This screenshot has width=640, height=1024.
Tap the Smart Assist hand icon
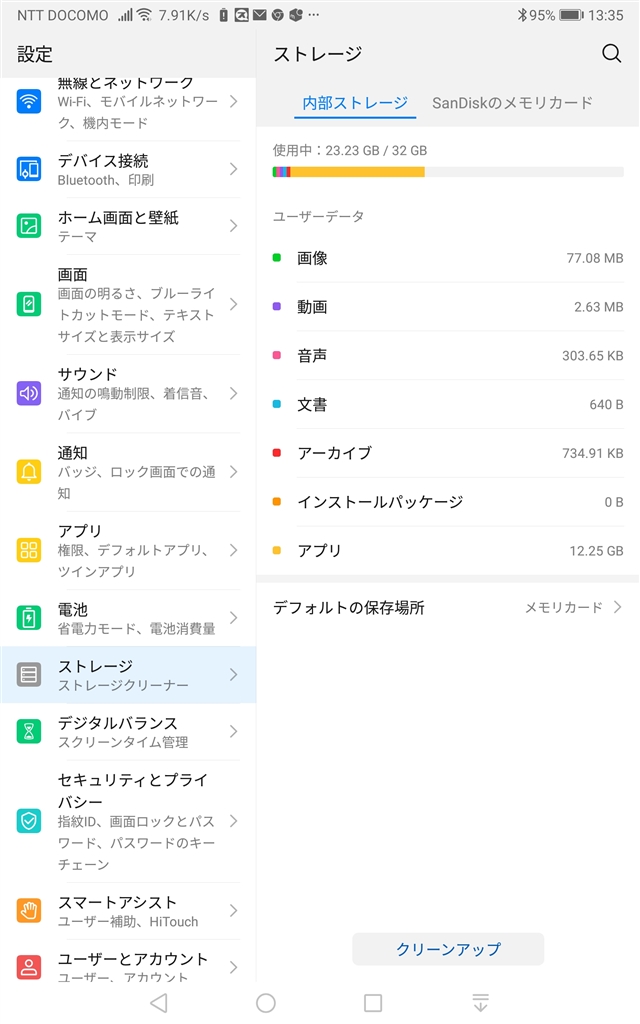(29, 910)
